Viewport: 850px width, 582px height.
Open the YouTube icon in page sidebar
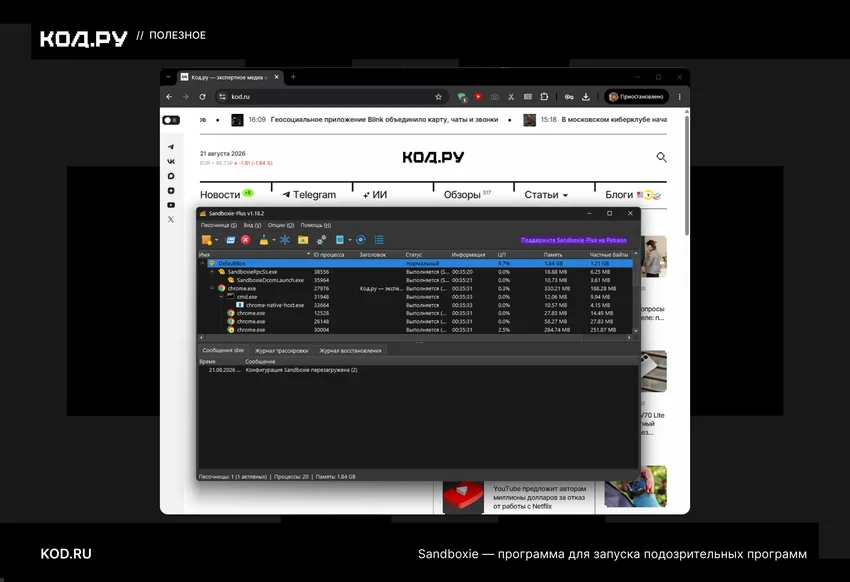pos(171,205)
